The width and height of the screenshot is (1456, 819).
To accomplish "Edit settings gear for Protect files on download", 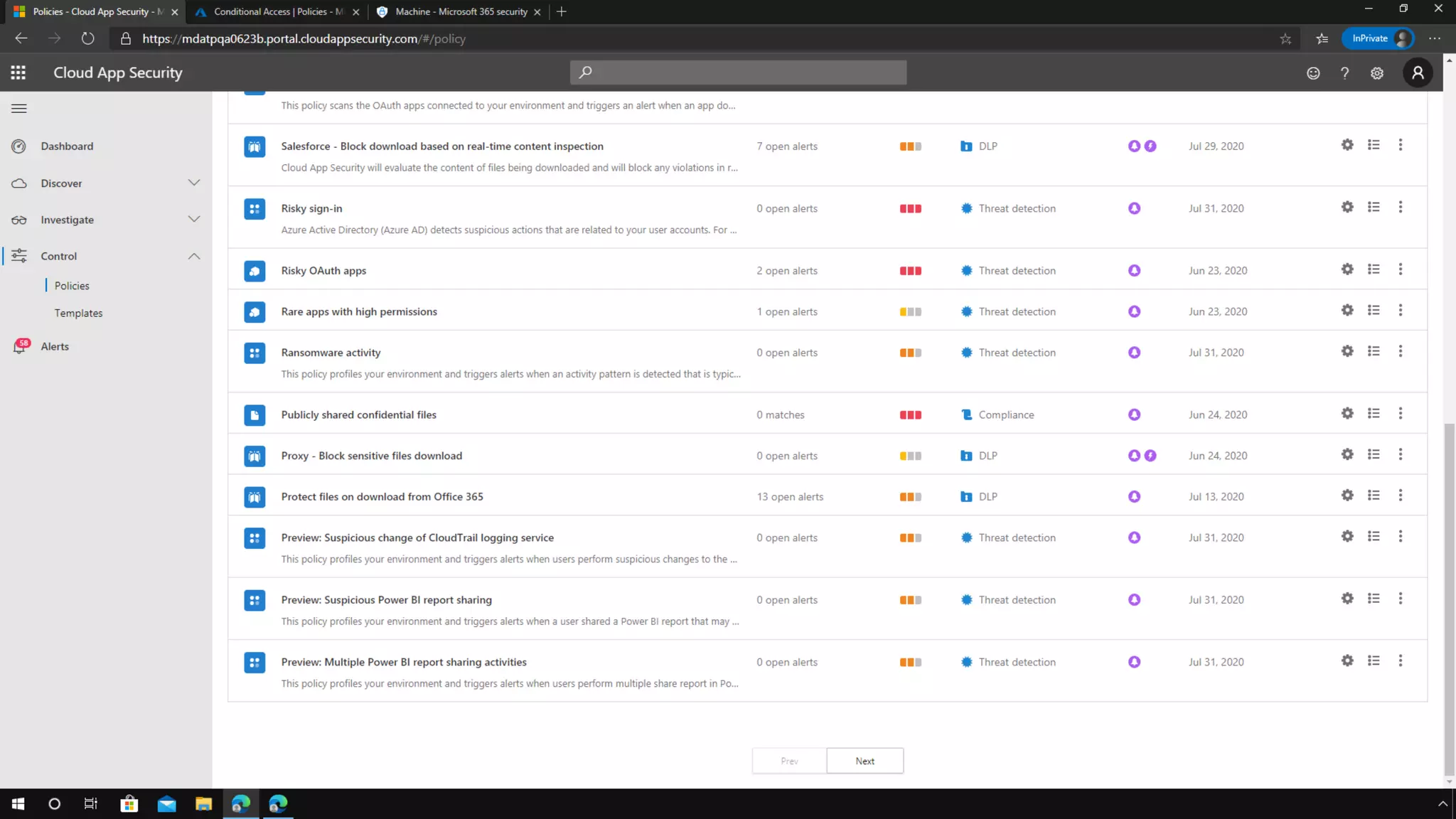I will [x=1347, y=496].
